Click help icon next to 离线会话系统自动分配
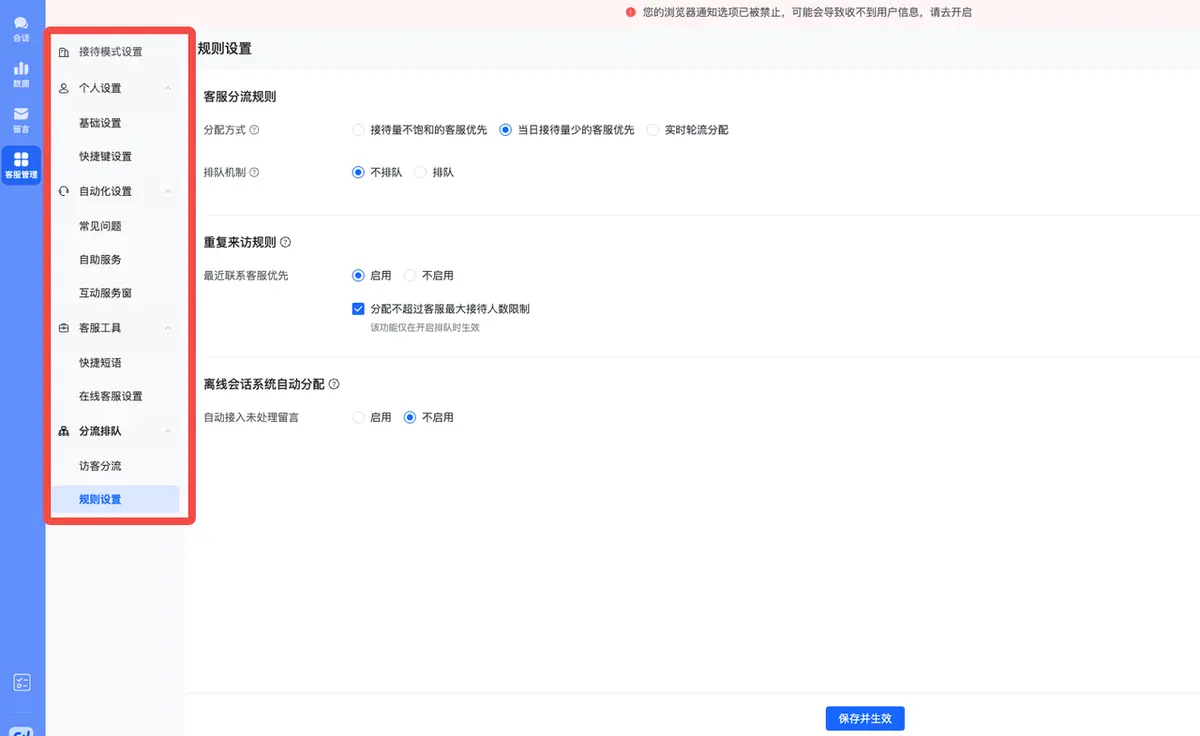 pyautogui.click(x=334, y=384)
